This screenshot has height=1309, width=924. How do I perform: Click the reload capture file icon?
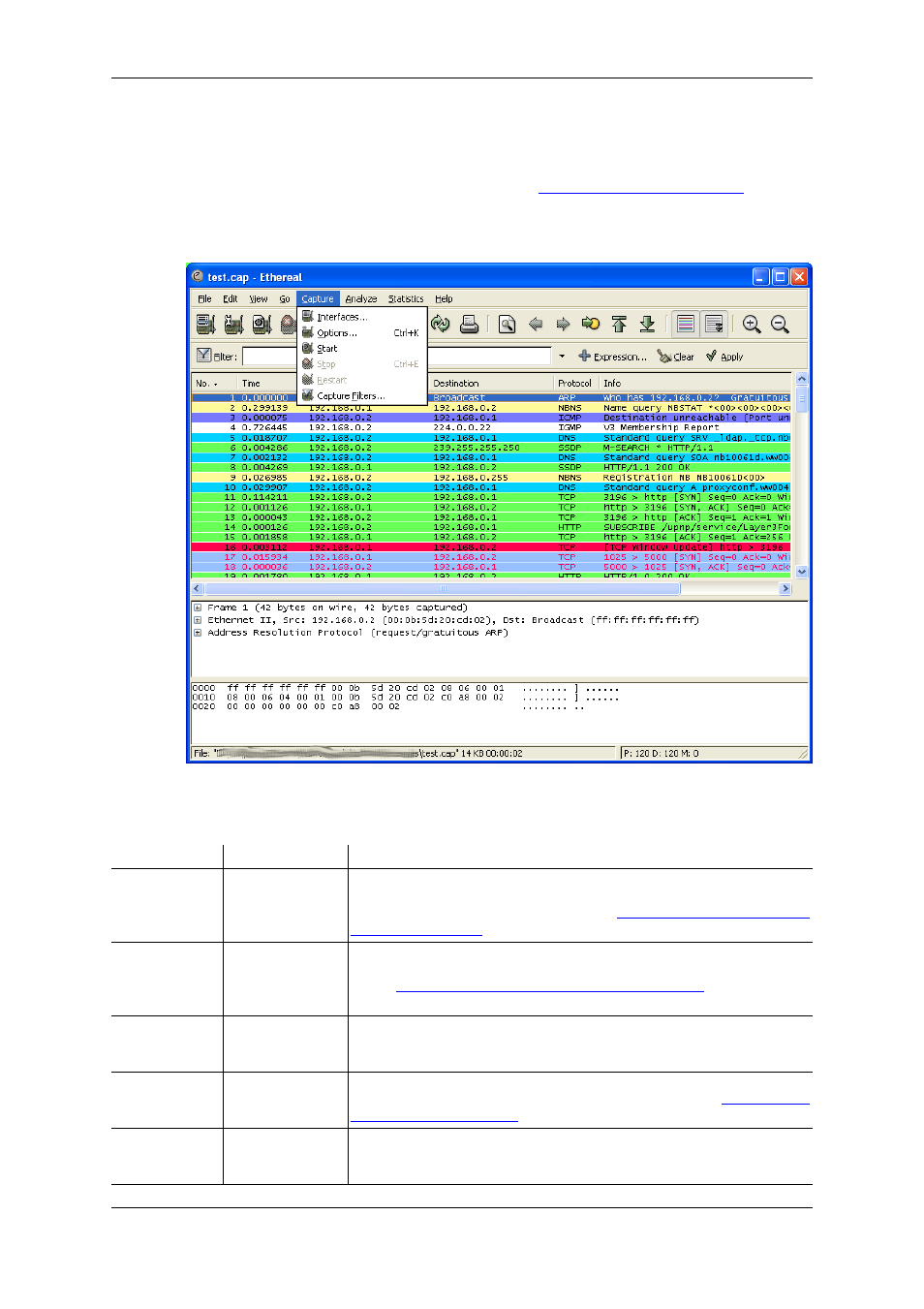tap(441, 325)
